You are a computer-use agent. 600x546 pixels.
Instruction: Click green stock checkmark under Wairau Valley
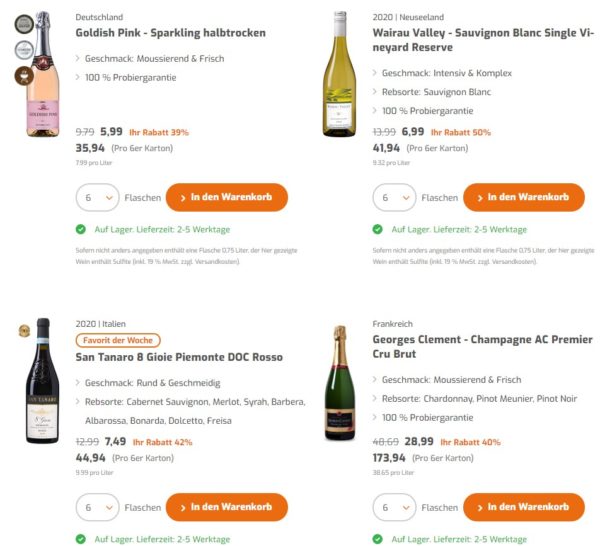pos(378,229)
